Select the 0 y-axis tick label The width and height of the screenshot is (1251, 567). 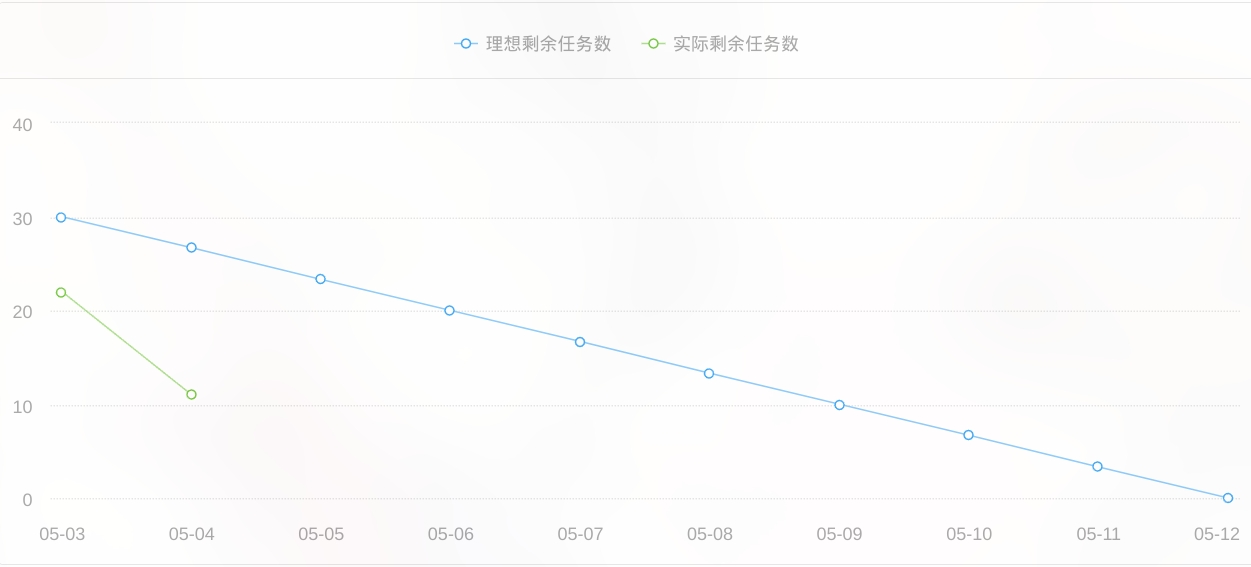click(27, 500)
